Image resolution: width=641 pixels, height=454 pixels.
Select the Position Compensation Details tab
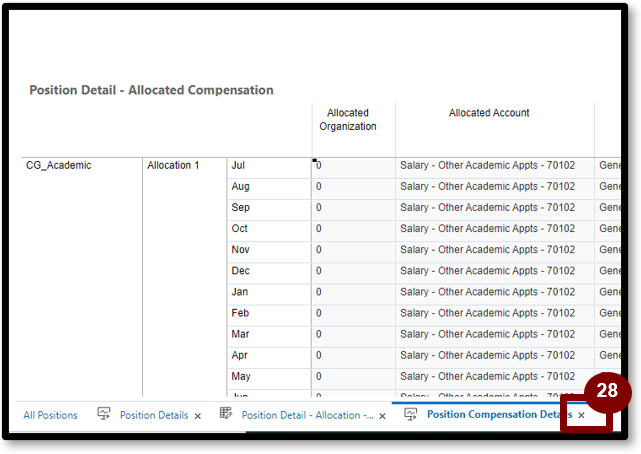click(500, 414)
